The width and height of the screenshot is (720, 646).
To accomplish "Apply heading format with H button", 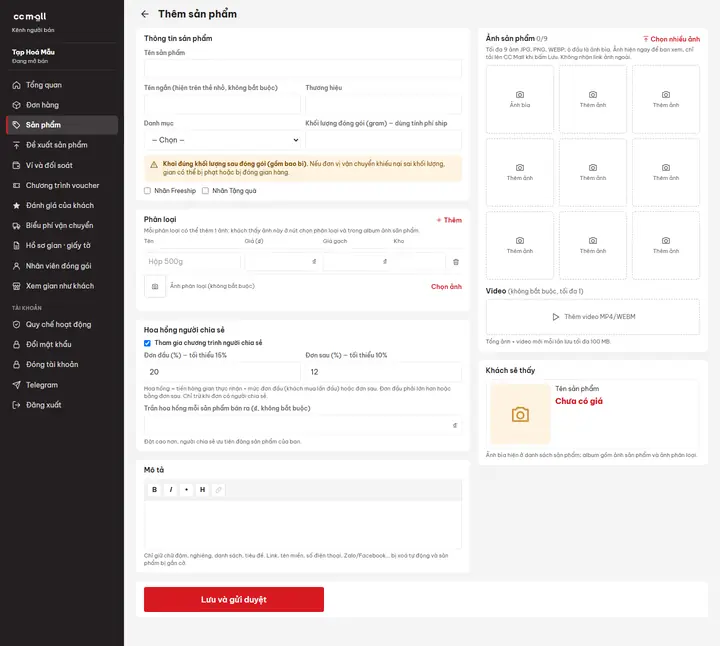I will (x=202, y=489).
